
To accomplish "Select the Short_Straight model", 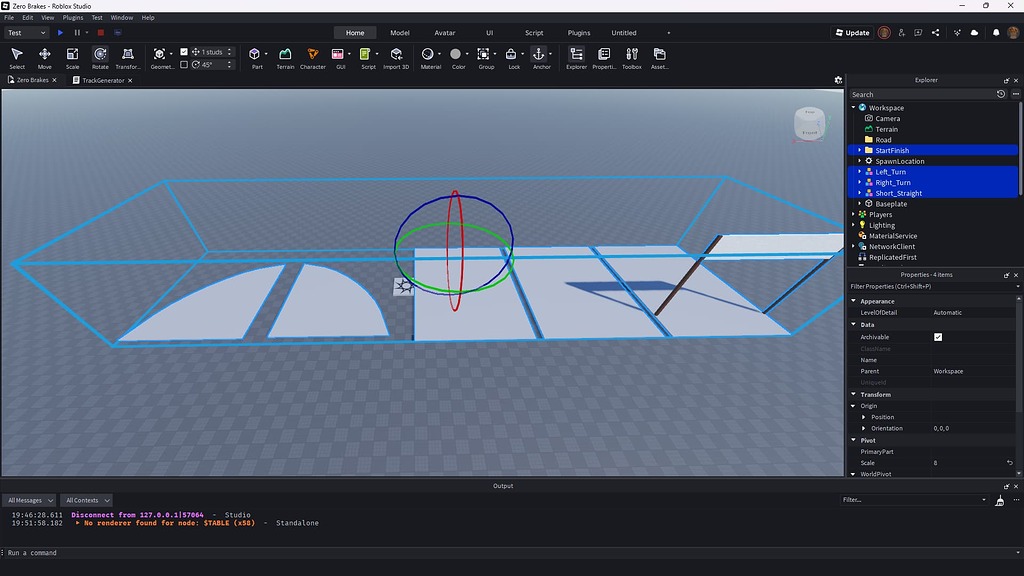I will 899,193.
